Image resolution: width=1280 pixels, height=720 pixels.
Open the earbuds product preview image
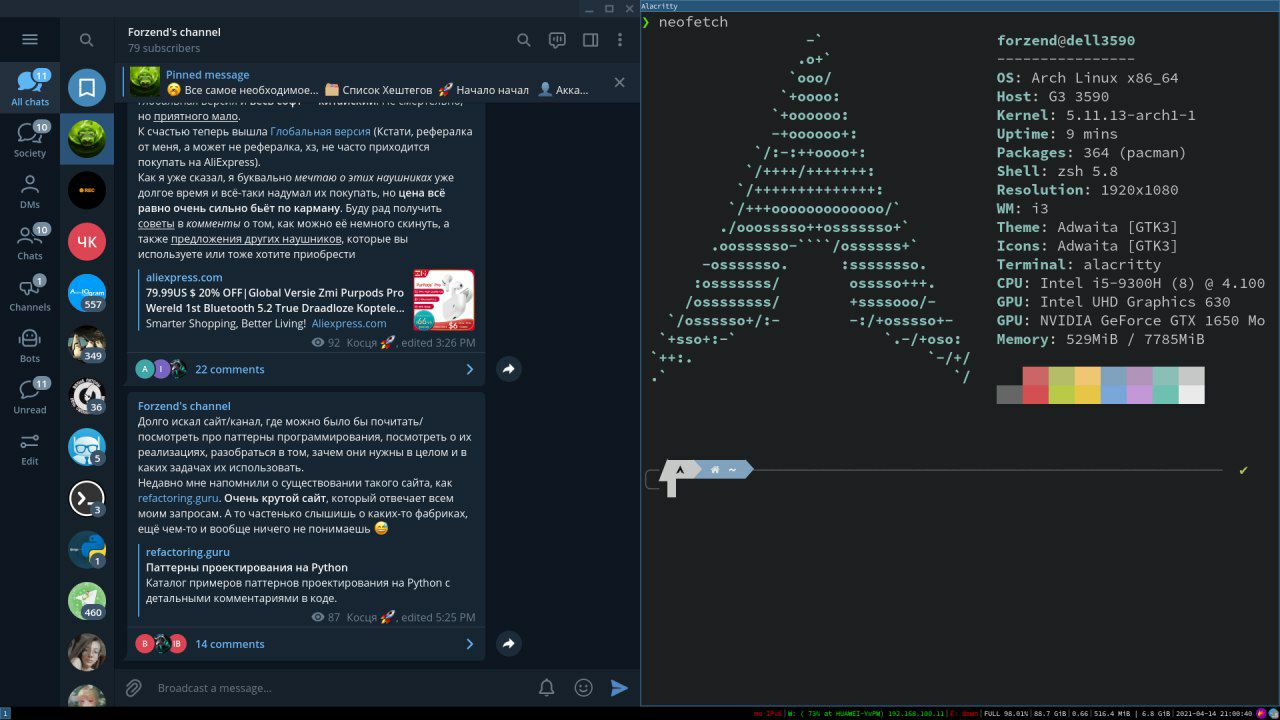(x=443, y=300)
